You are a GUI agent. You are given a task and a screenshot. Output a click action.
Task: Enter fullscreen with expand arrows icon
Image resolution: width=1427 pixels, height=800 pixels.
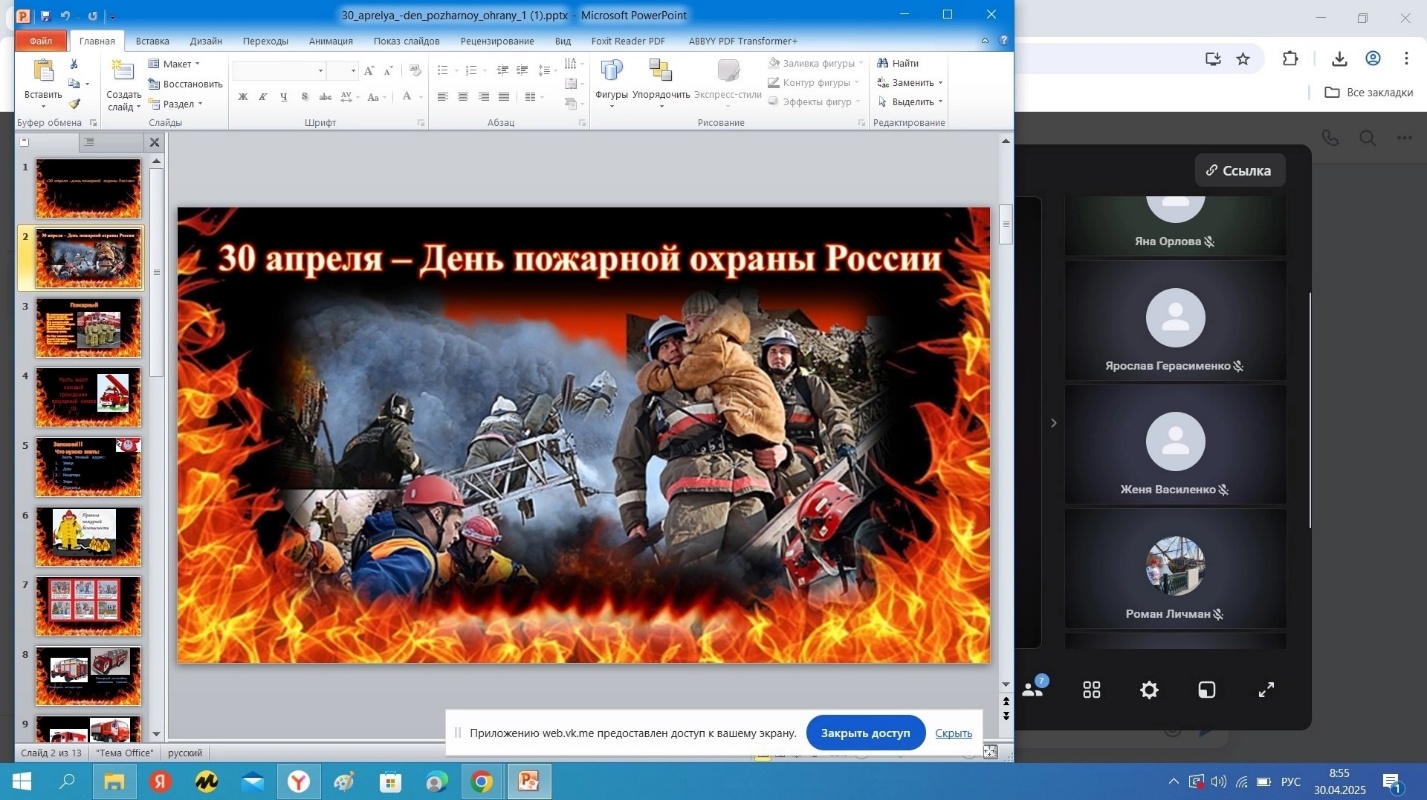point(1266,690)
